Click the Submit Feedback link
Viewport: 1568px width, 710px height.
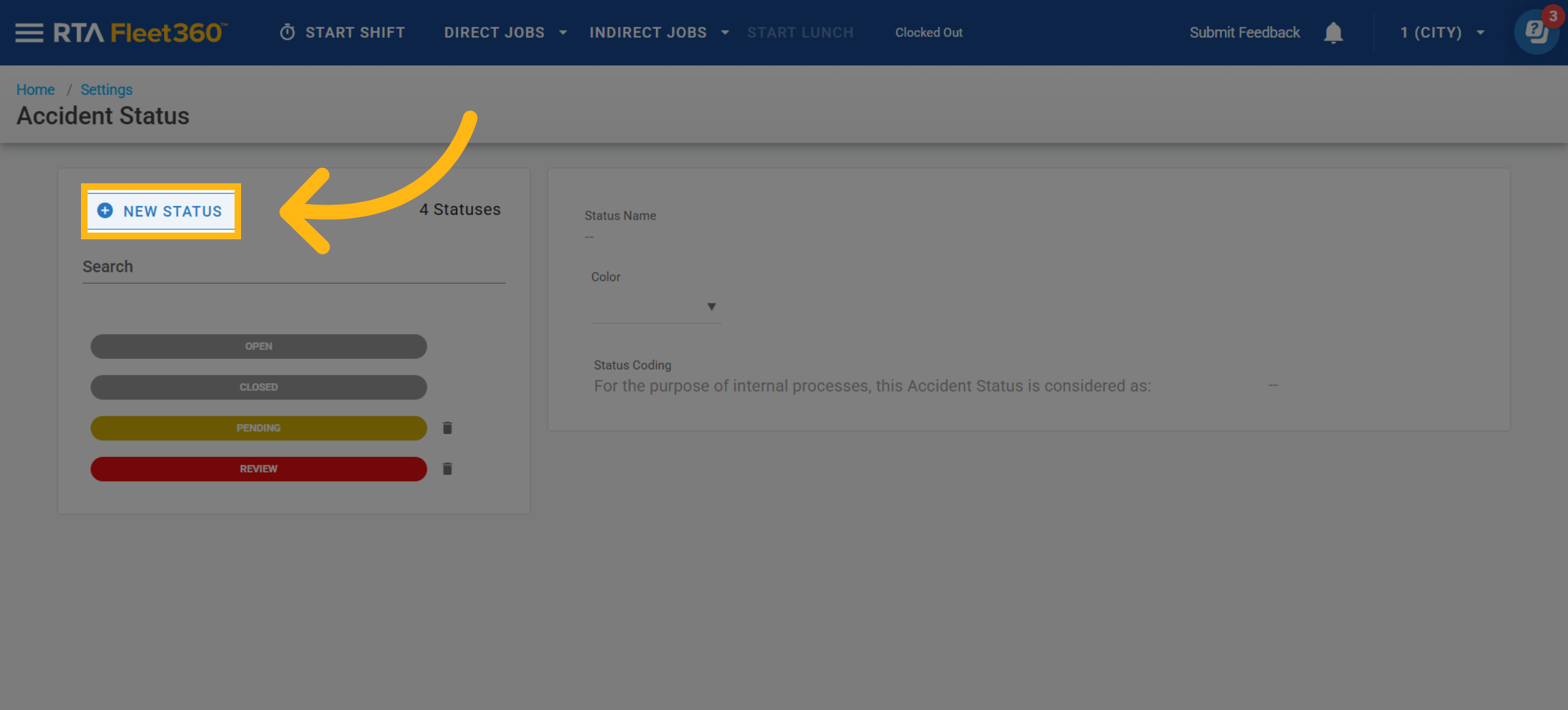(1244, 33)
